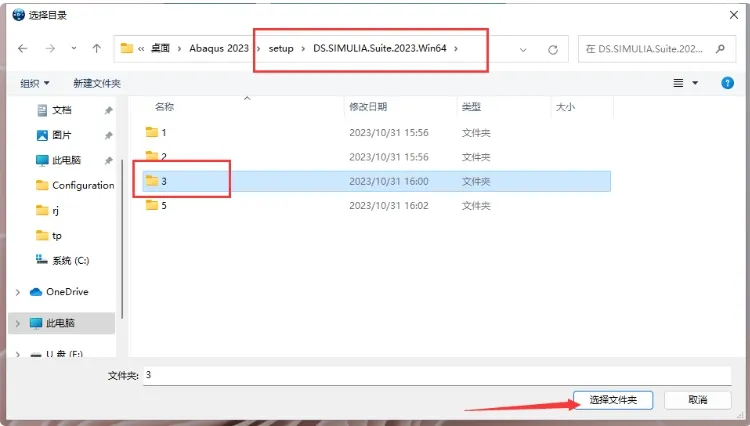The width and height of the screenshot is (750, 426).
Task: Expand the 此电脑 tree node
Action: 18,324
